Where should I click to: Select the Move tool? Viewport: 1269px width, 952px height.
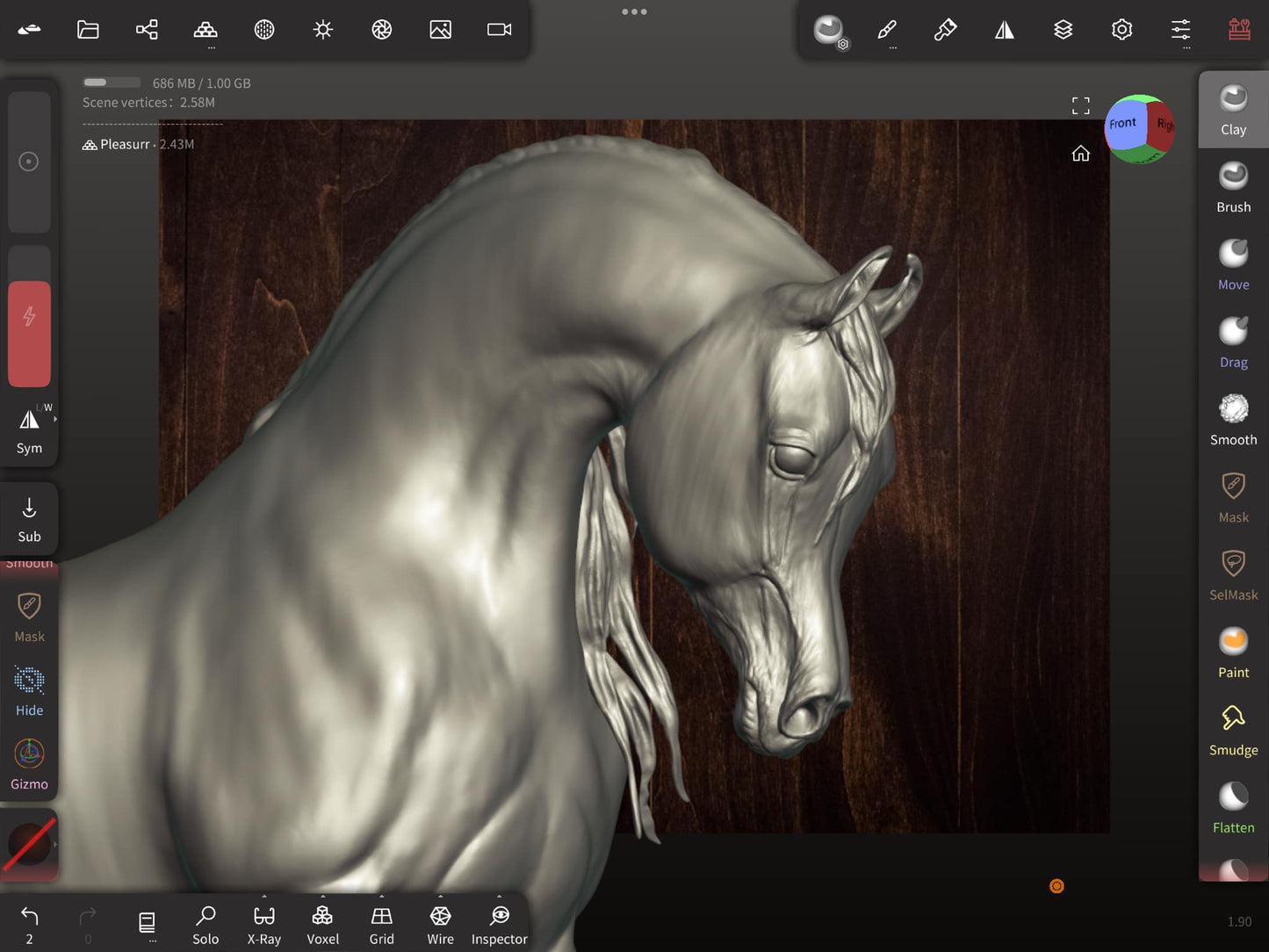(x=1233, y=265)
